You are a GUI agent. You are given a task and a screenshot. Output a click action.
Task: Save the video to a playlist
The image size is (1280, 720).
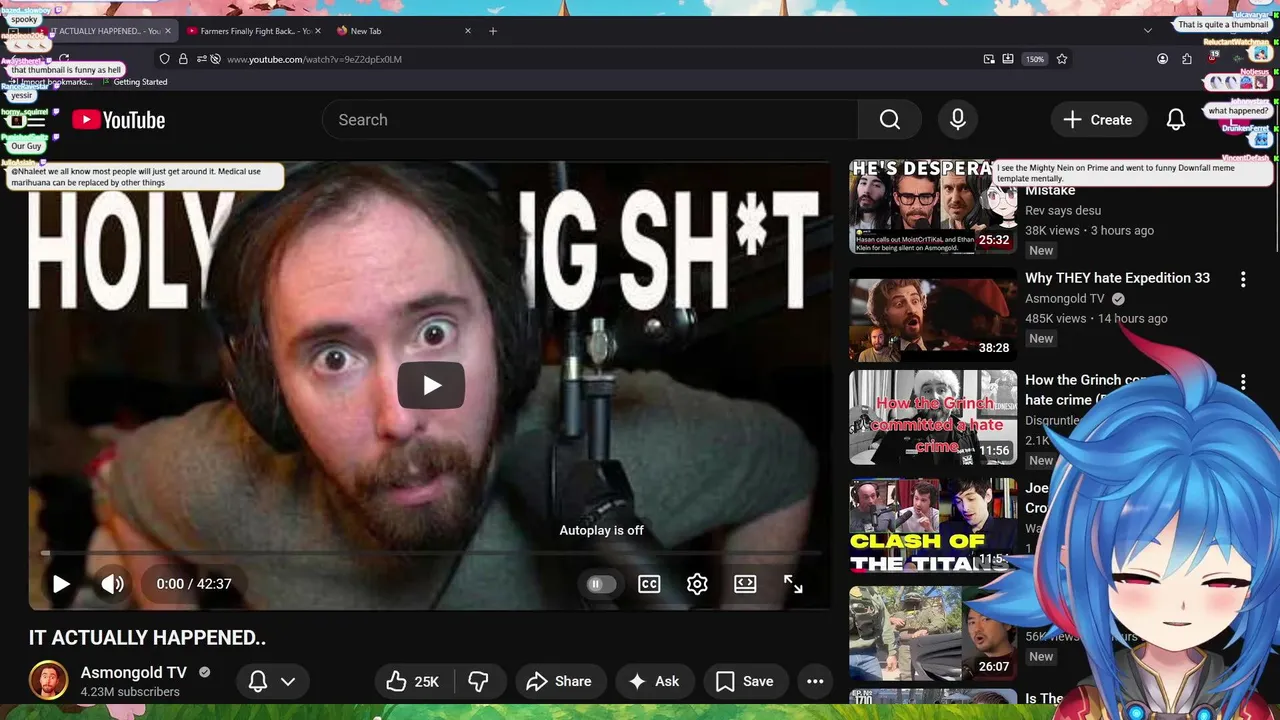click(744, 682)
